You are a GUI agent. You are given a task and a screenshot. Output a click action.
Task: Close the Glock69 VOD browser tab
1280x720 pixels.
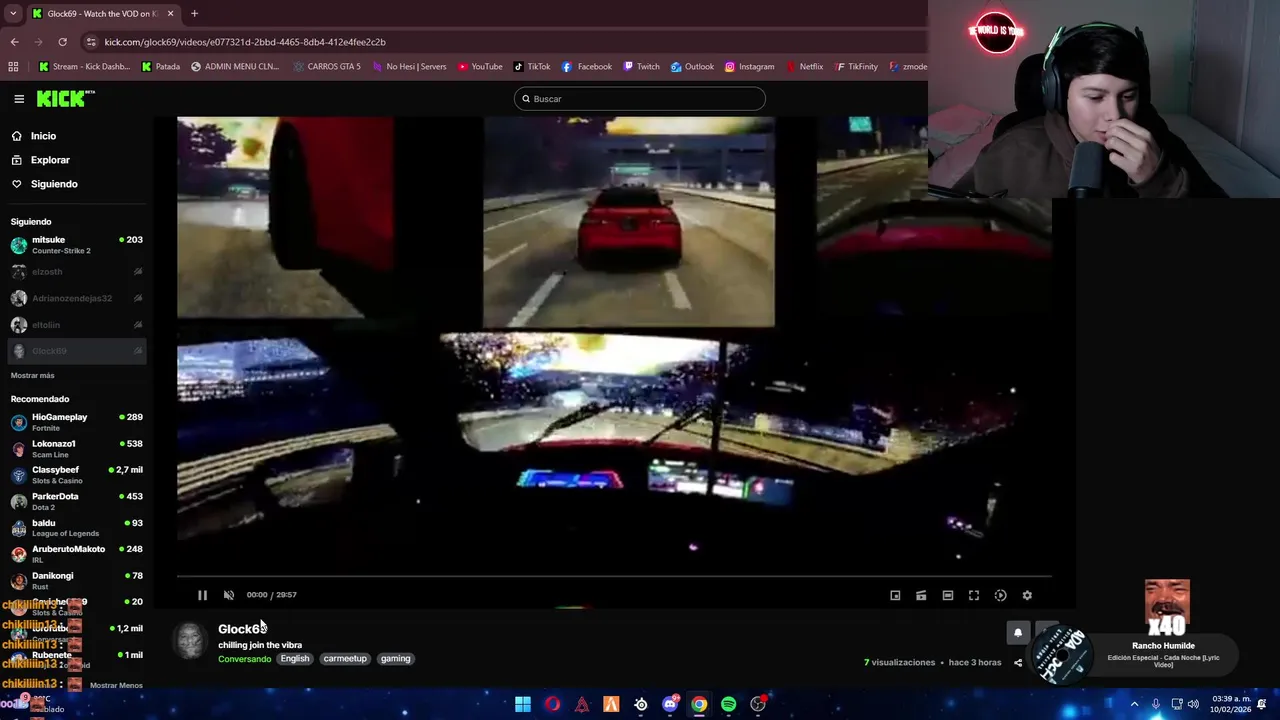170,13
